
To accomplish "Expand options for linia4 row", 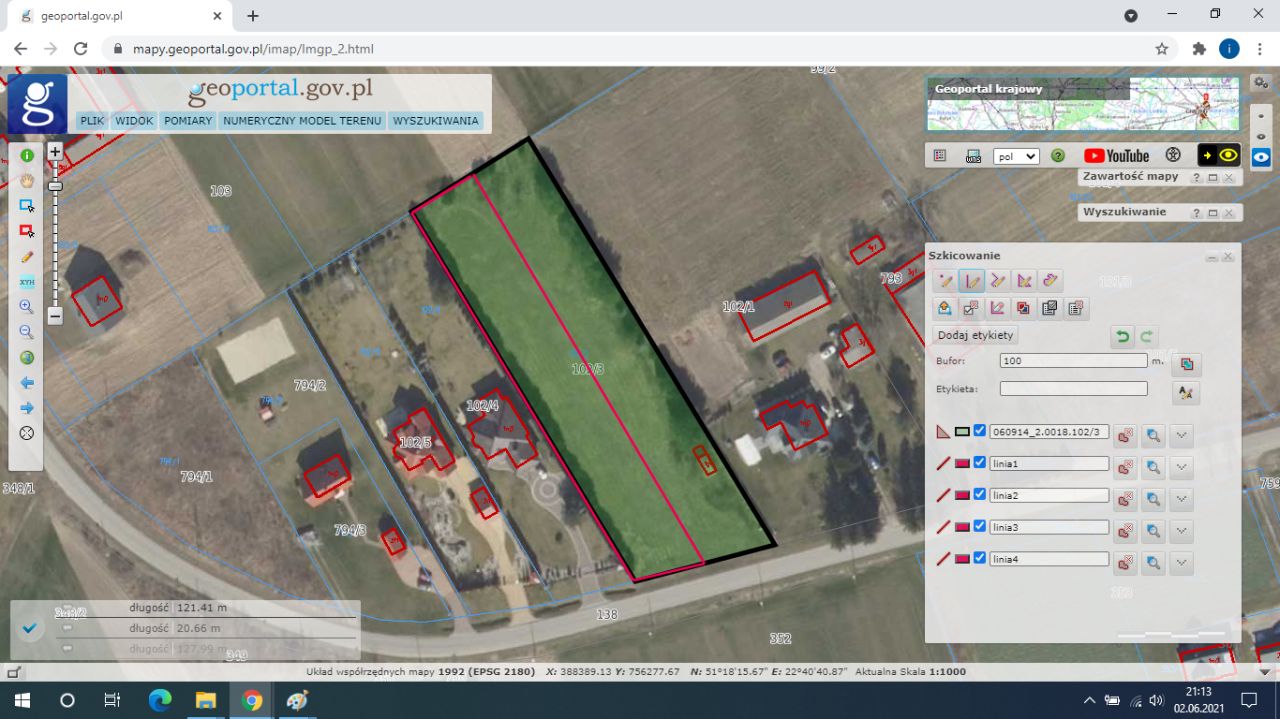I will click(x=1182, y=562).
